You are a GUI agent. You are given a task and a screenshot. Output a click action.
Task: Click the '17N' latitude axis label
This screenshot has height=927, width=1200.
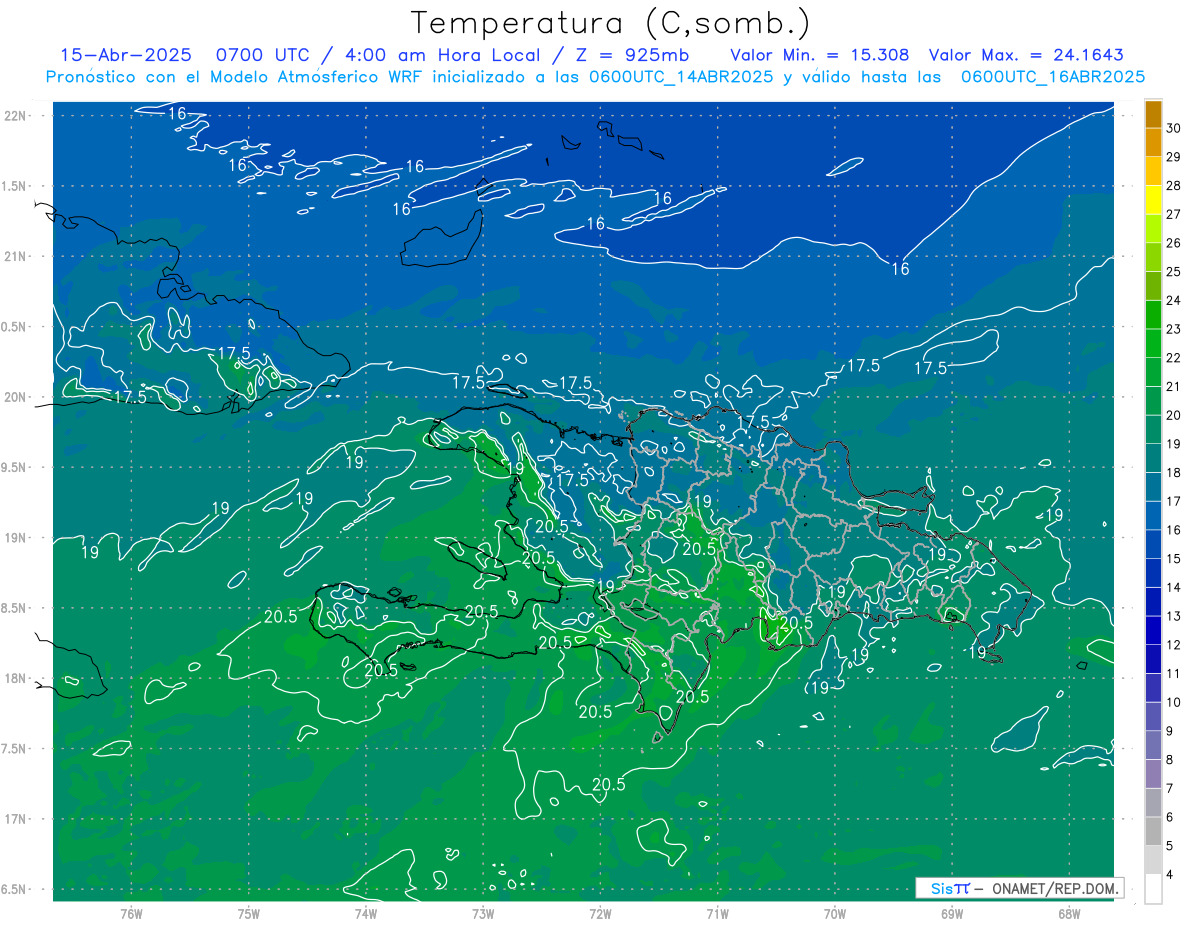(x=15, y=820)
